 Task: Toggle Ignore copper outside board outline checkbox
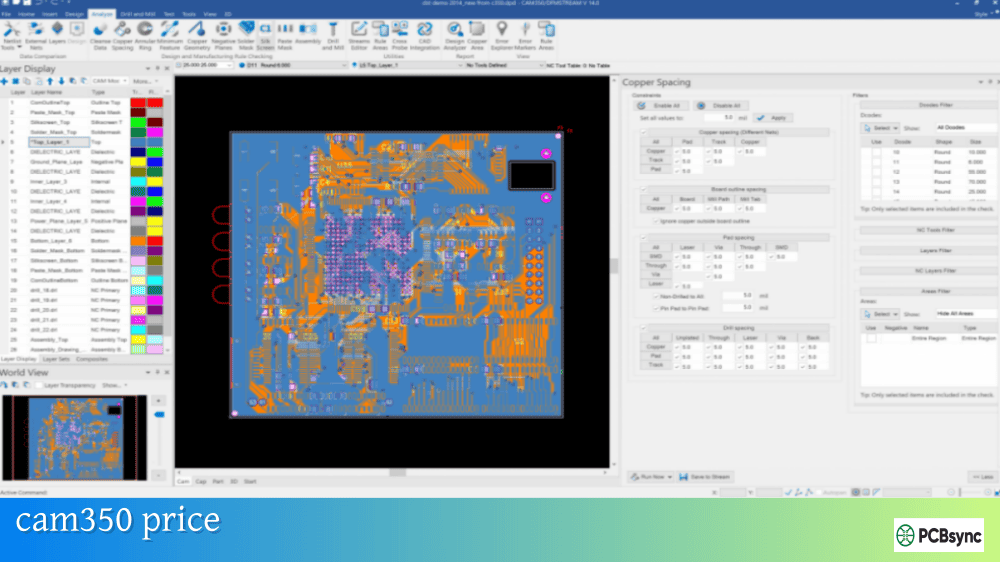[x=654, y=219]
